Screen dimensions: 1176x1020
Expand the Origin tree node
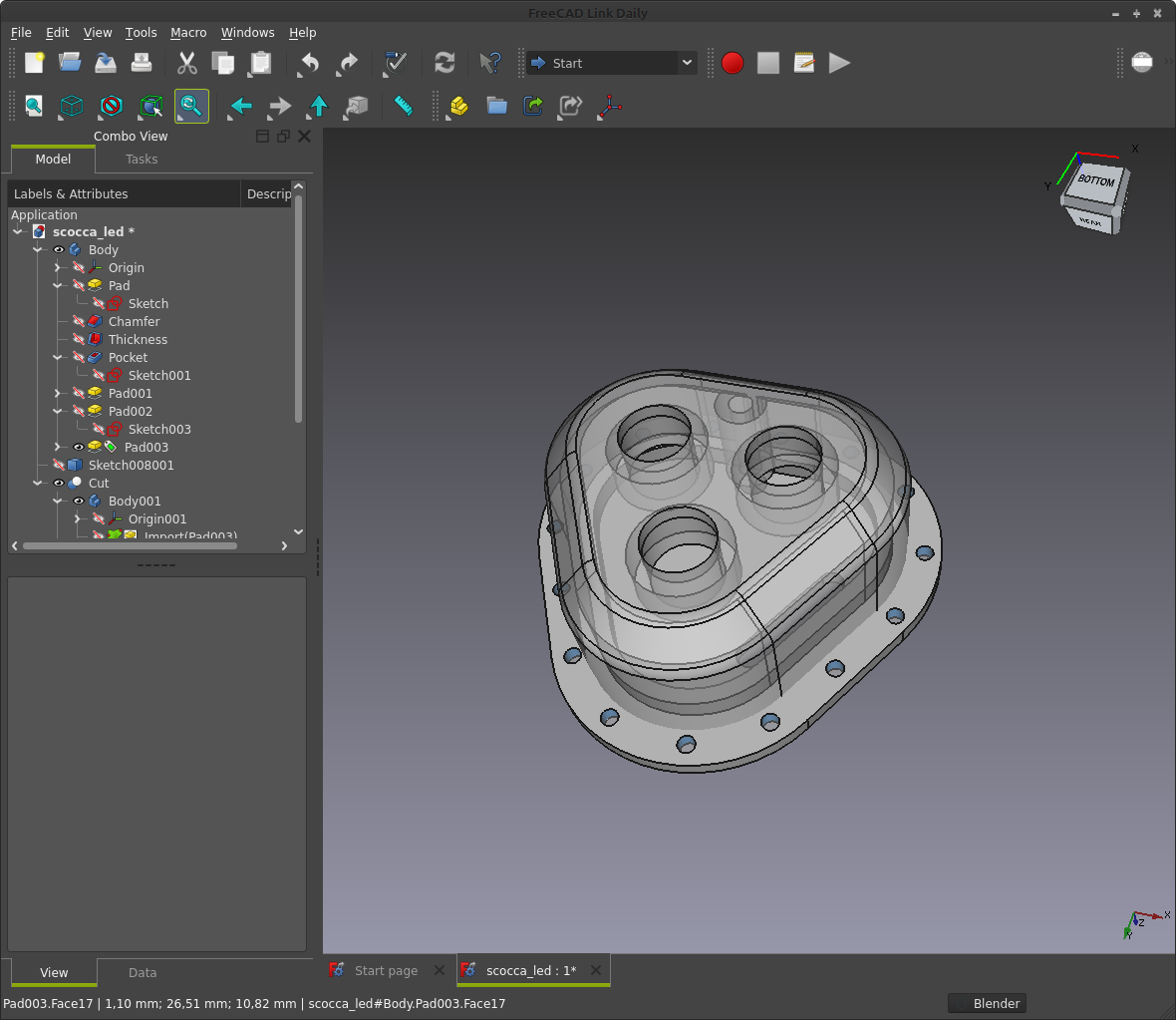click(58, 268)
